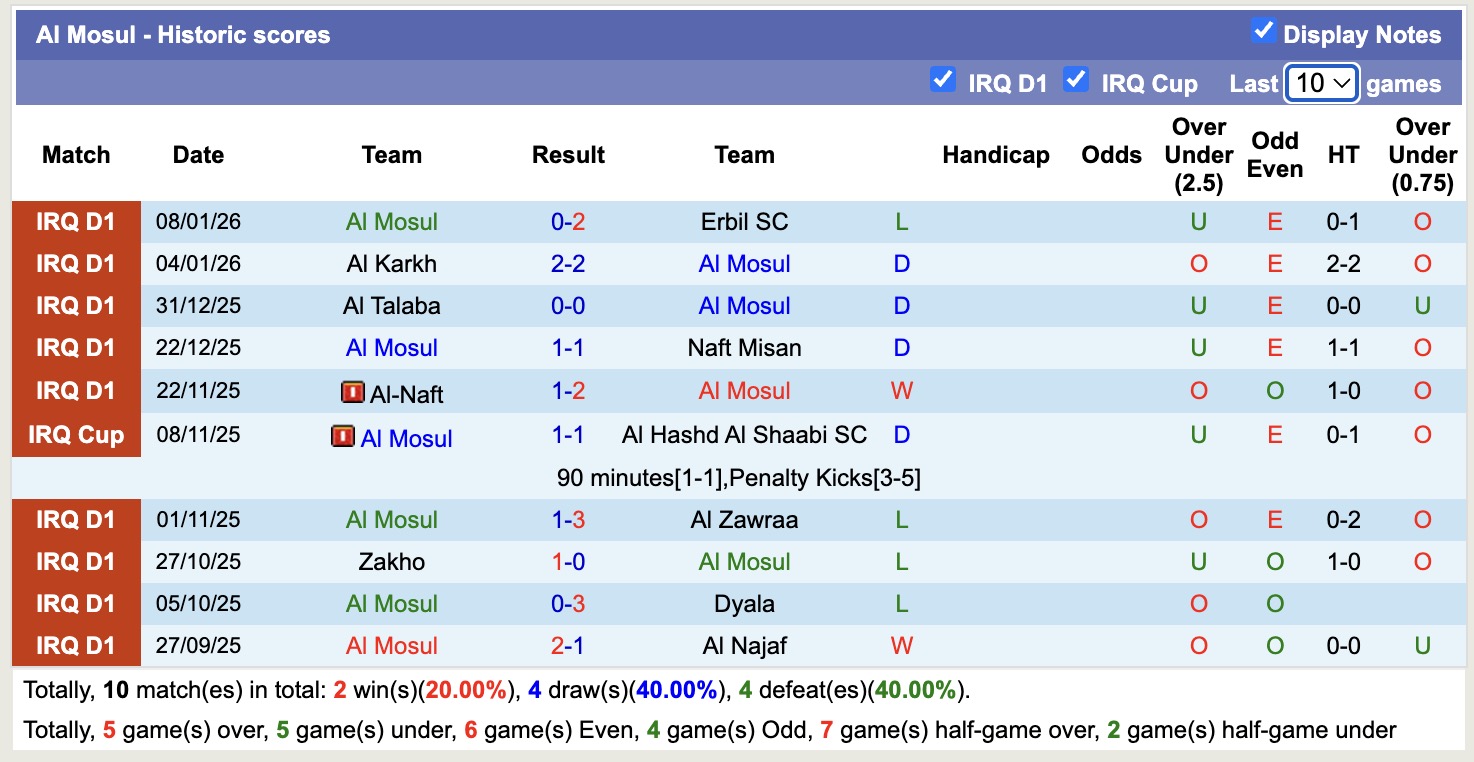Click the 2-2 result in the Al Karkh row

[x=567, y=263]
